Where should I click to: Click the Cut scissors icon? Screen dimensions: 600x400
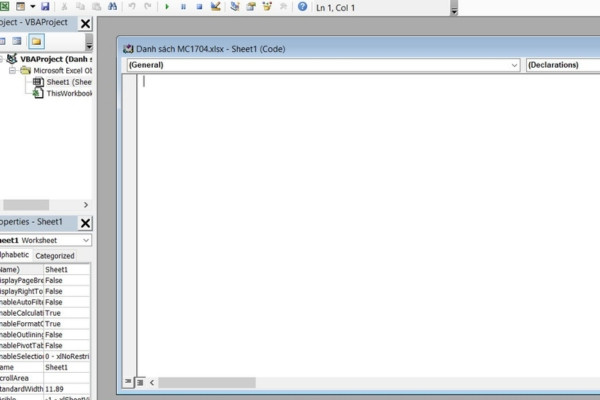tap(64, 7)
